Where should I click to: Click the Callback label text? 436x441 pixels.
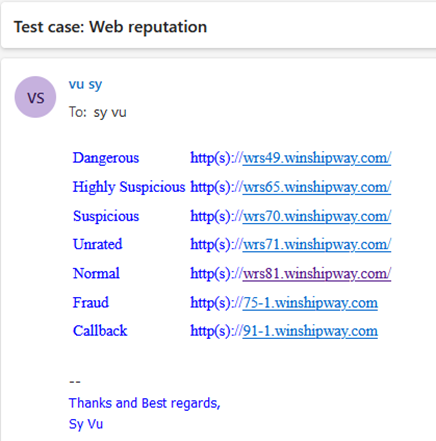100,331
